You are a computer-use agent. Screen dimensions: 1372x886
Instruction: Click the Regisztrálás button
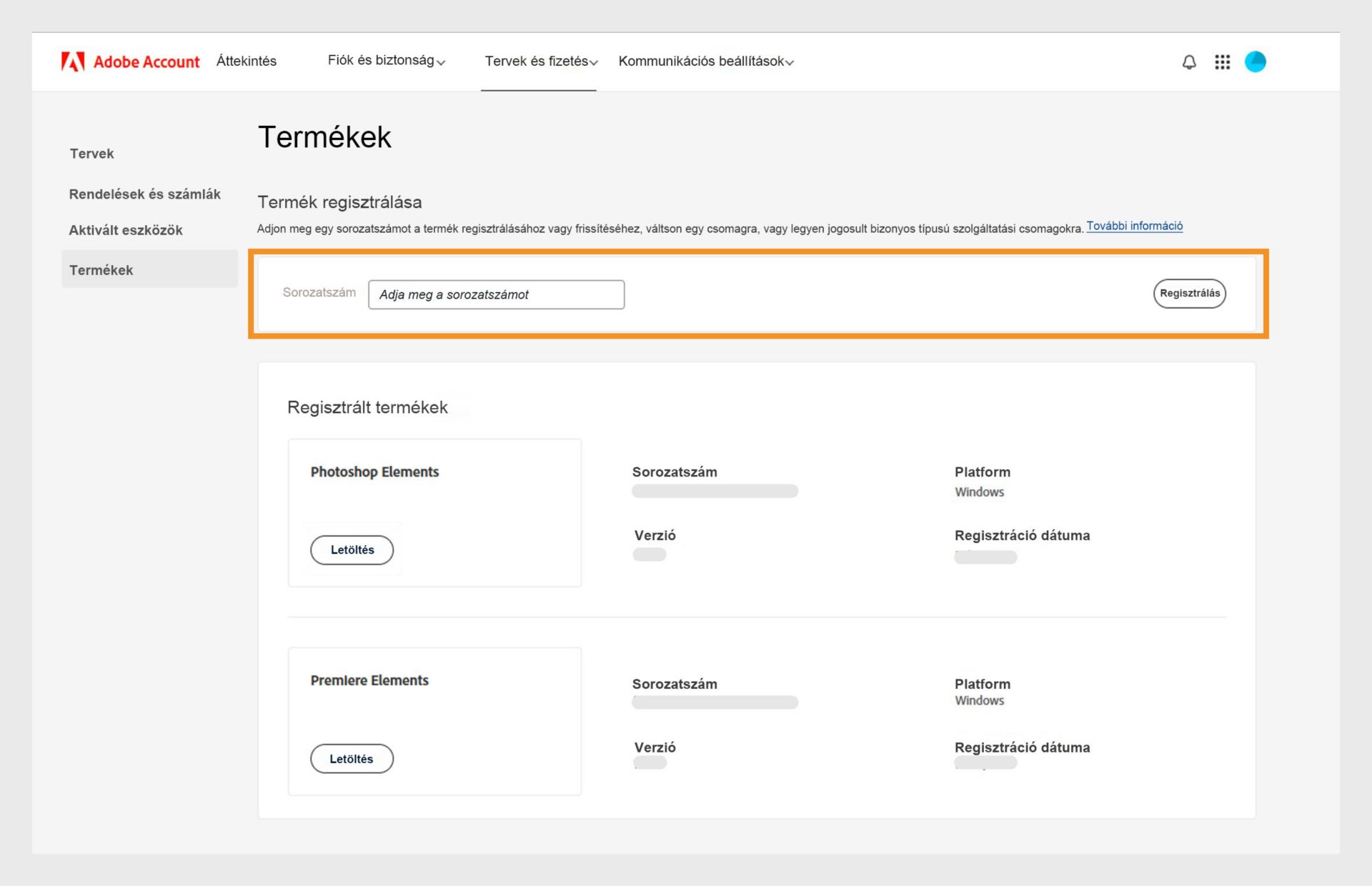(x=1189, y=293)
